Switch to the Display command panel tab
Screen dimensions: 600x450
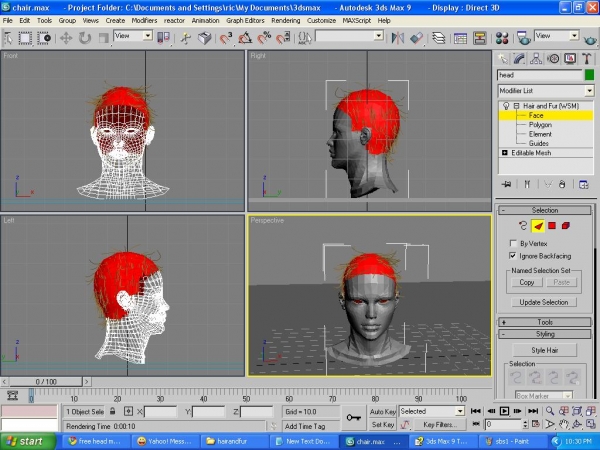(570, 59)
